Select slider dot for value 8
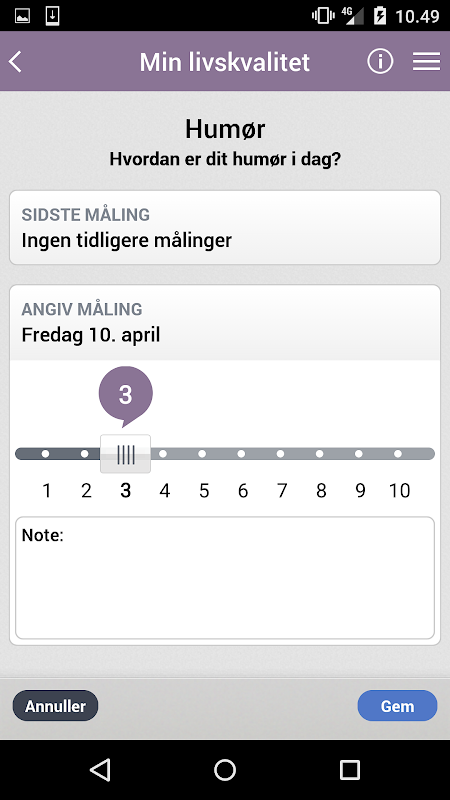 (319, 454)
